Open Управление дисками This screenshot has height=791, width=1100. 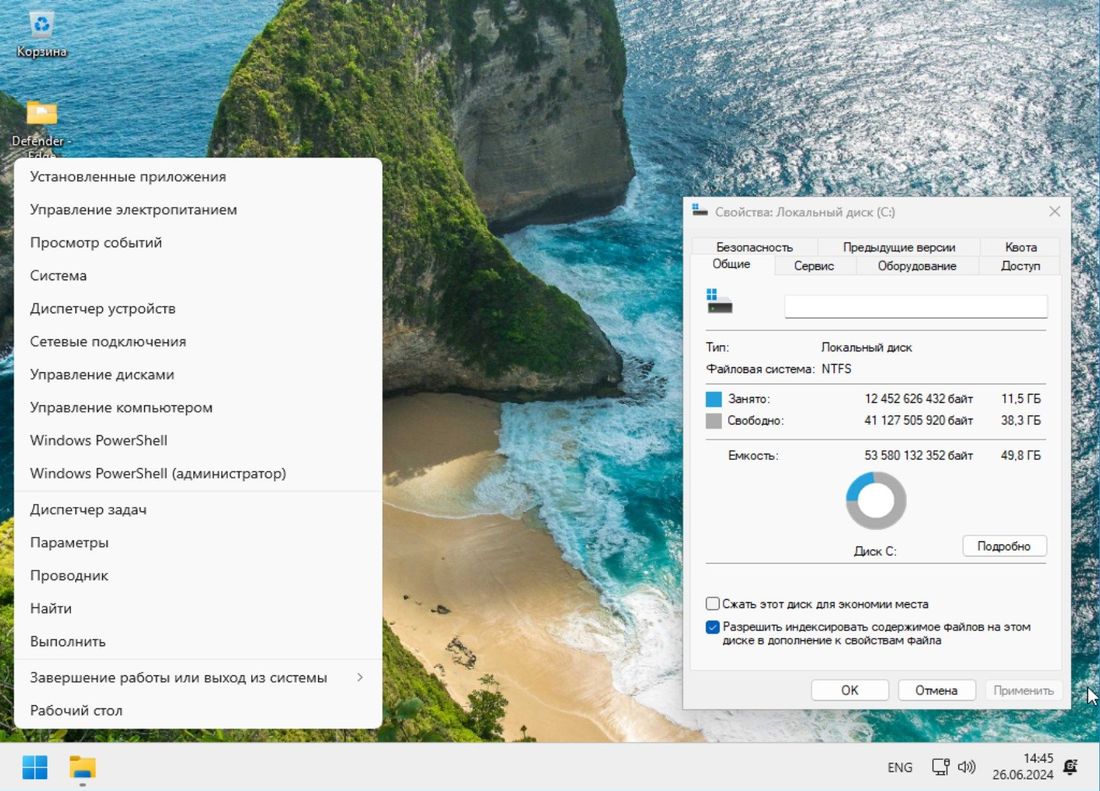tap(198, 374)
